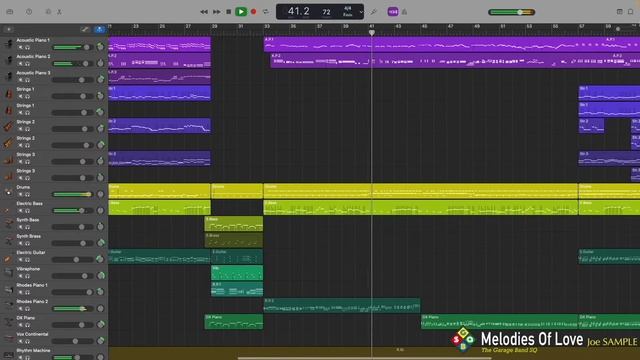This screenshot has width=640, height=360.
Task: Solo the Acoustic Piano 1 track
Action: click(27, 47)
